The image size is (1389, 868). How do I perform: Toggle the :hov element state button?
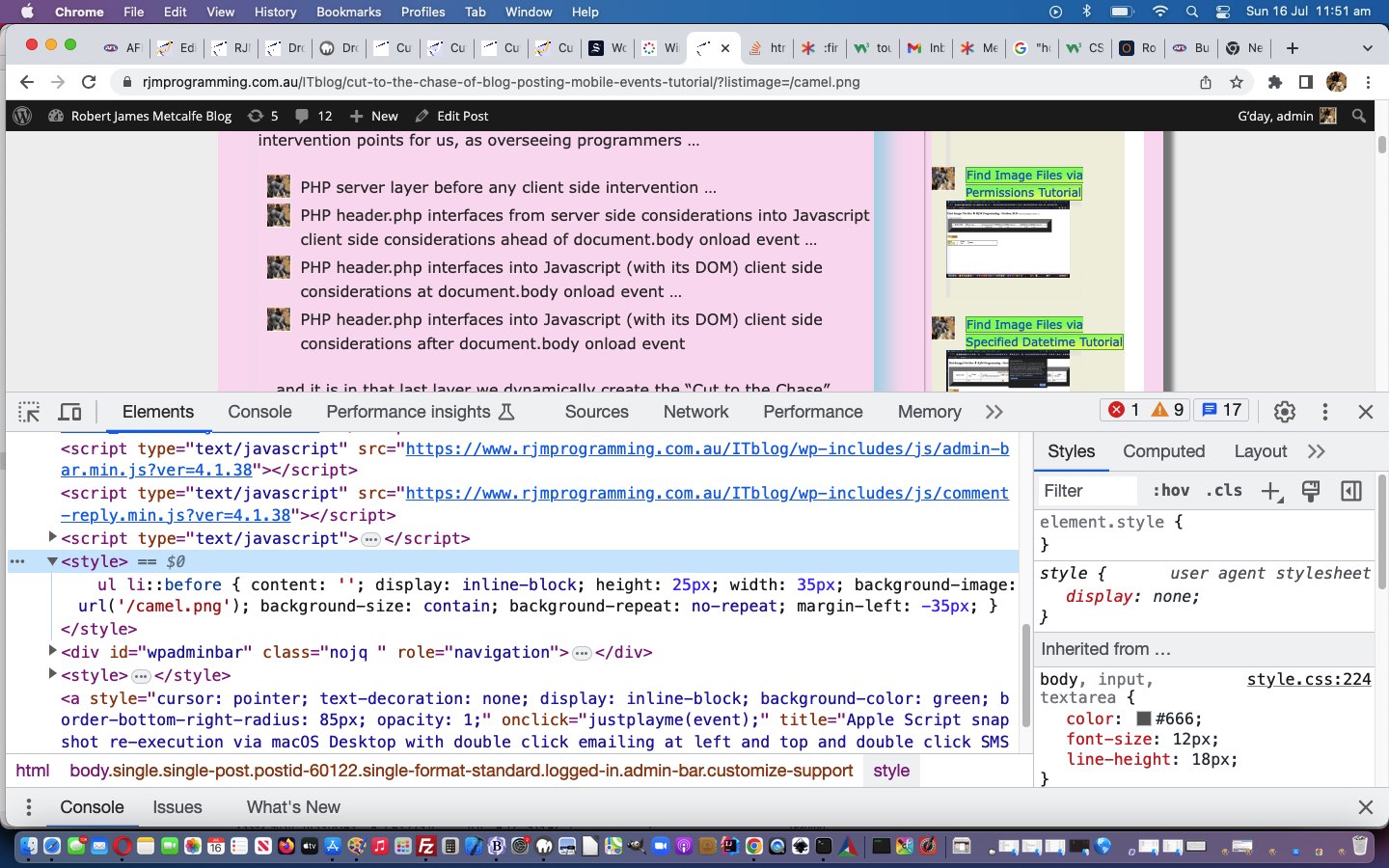1171,491
